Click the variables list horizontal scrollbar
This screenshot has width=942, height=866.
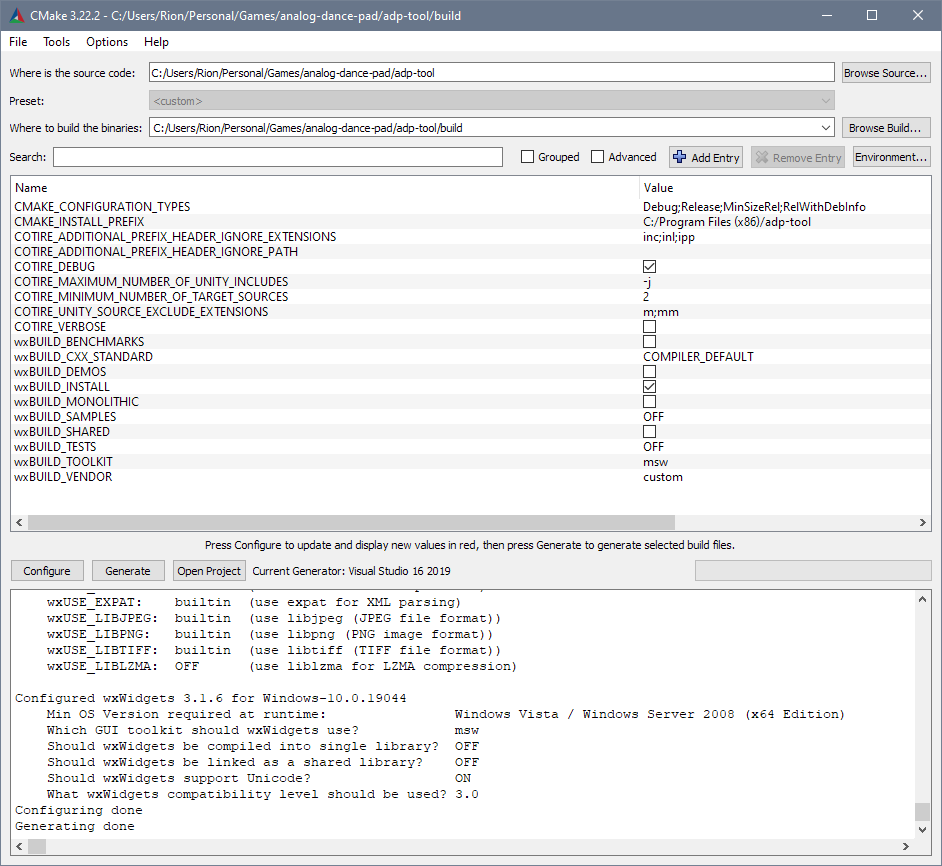coord(350,522)
